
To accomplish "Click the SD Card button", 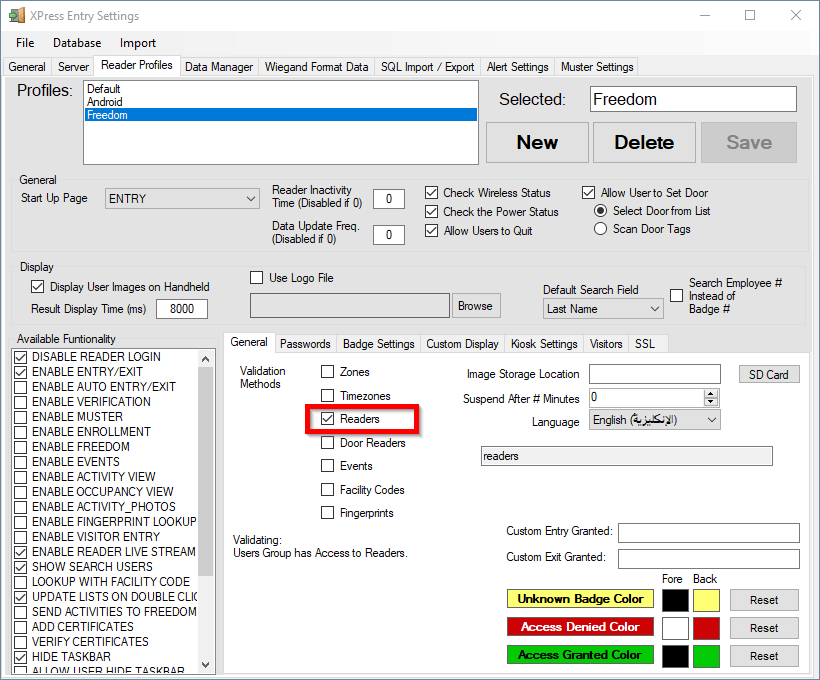I will (769, 375).
